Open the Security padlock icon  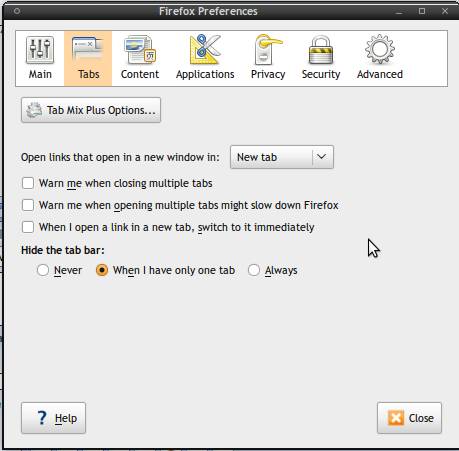coord(321,50)
